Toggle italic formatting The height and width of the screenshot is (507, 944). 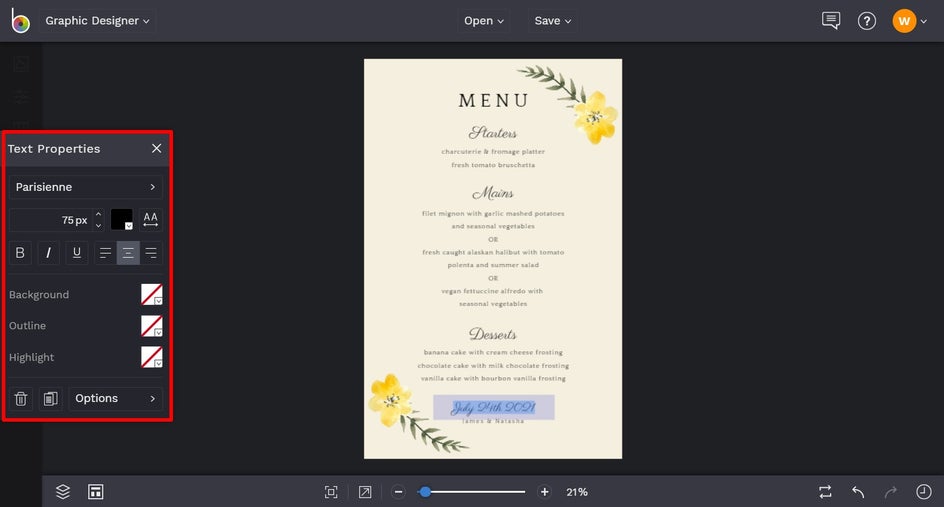[x=48, y=253]
